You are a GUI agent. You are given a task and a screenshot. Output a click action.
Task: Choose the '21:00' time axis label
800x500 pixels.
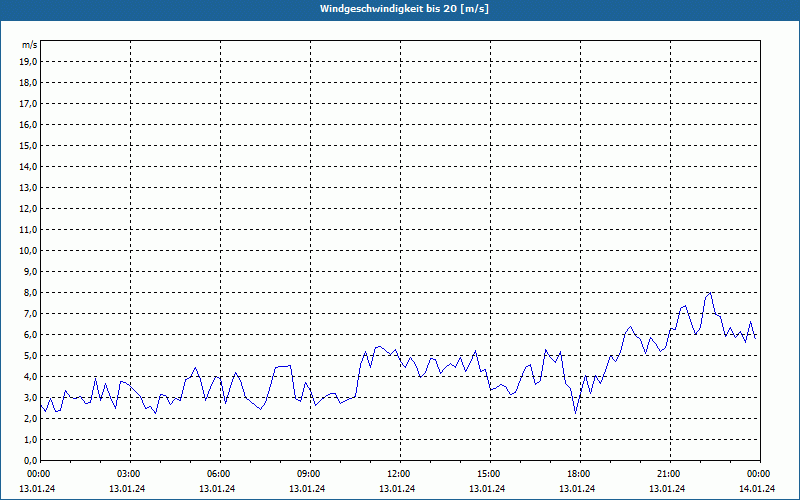click(668, 474)
